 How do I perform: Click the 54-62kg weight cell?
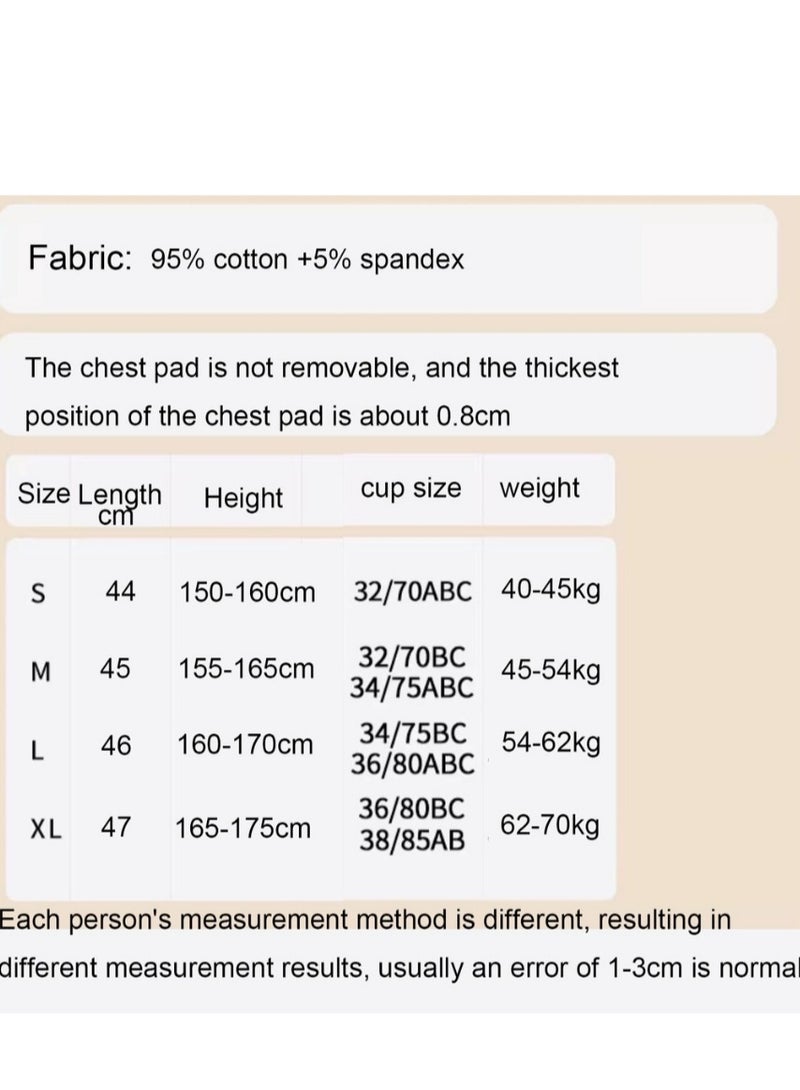coord(551,744)
